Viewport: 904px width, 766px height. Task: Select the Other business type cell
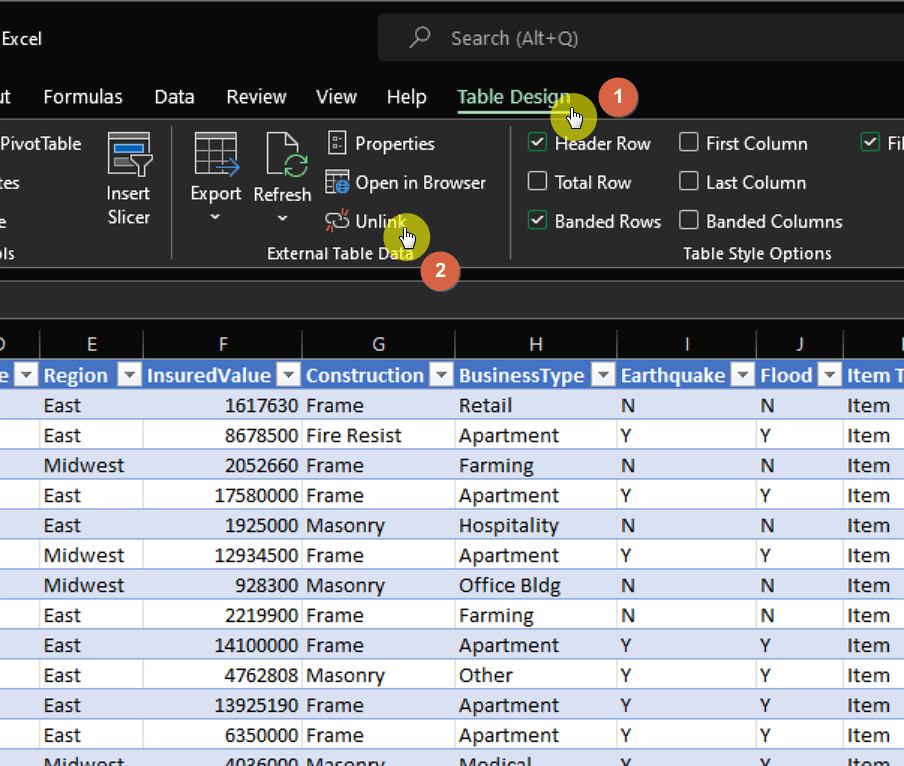(536, 676)
